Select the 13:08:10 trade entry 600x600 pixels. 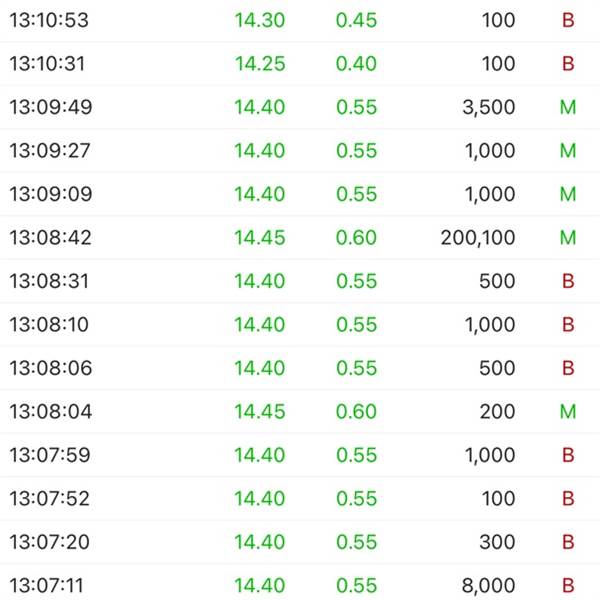click(x=300, y=324)
